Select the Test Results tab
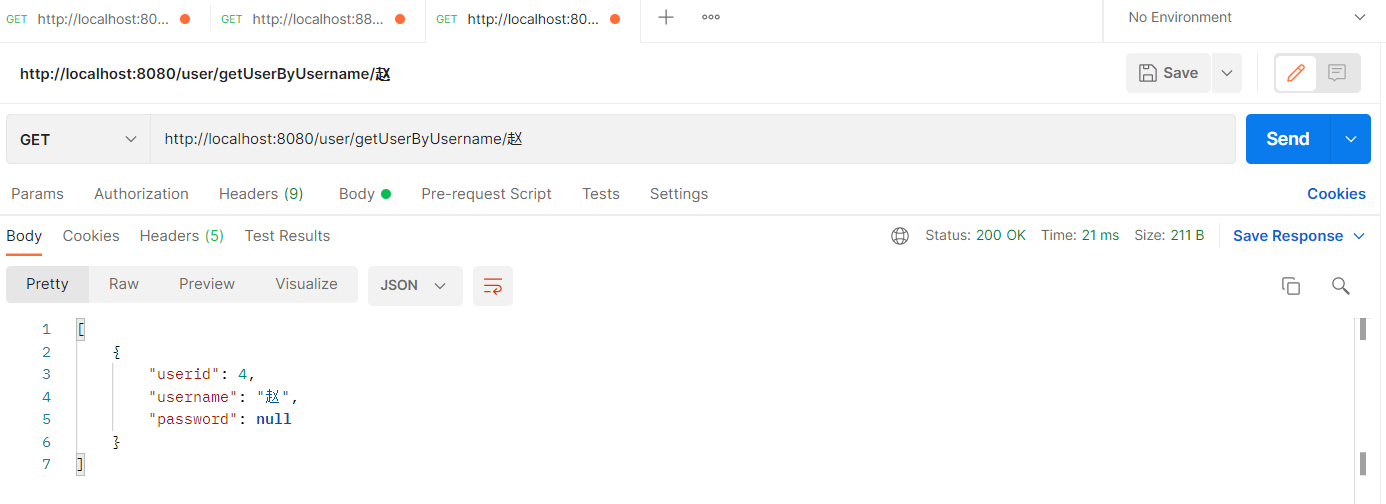This screenshot has width=1386, height=504. tap(287, 236)
